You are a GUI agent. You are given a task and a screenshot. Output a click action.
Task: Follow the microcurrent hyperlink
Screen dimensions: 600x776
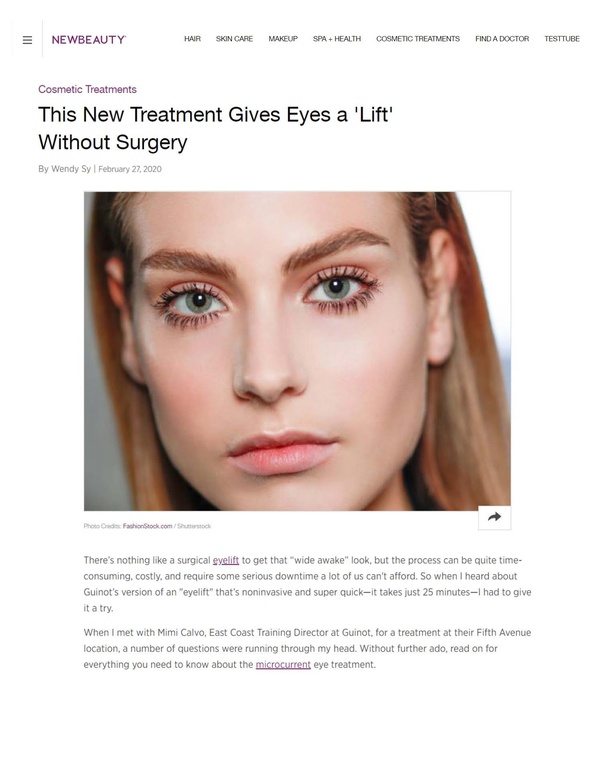(283, 664)
